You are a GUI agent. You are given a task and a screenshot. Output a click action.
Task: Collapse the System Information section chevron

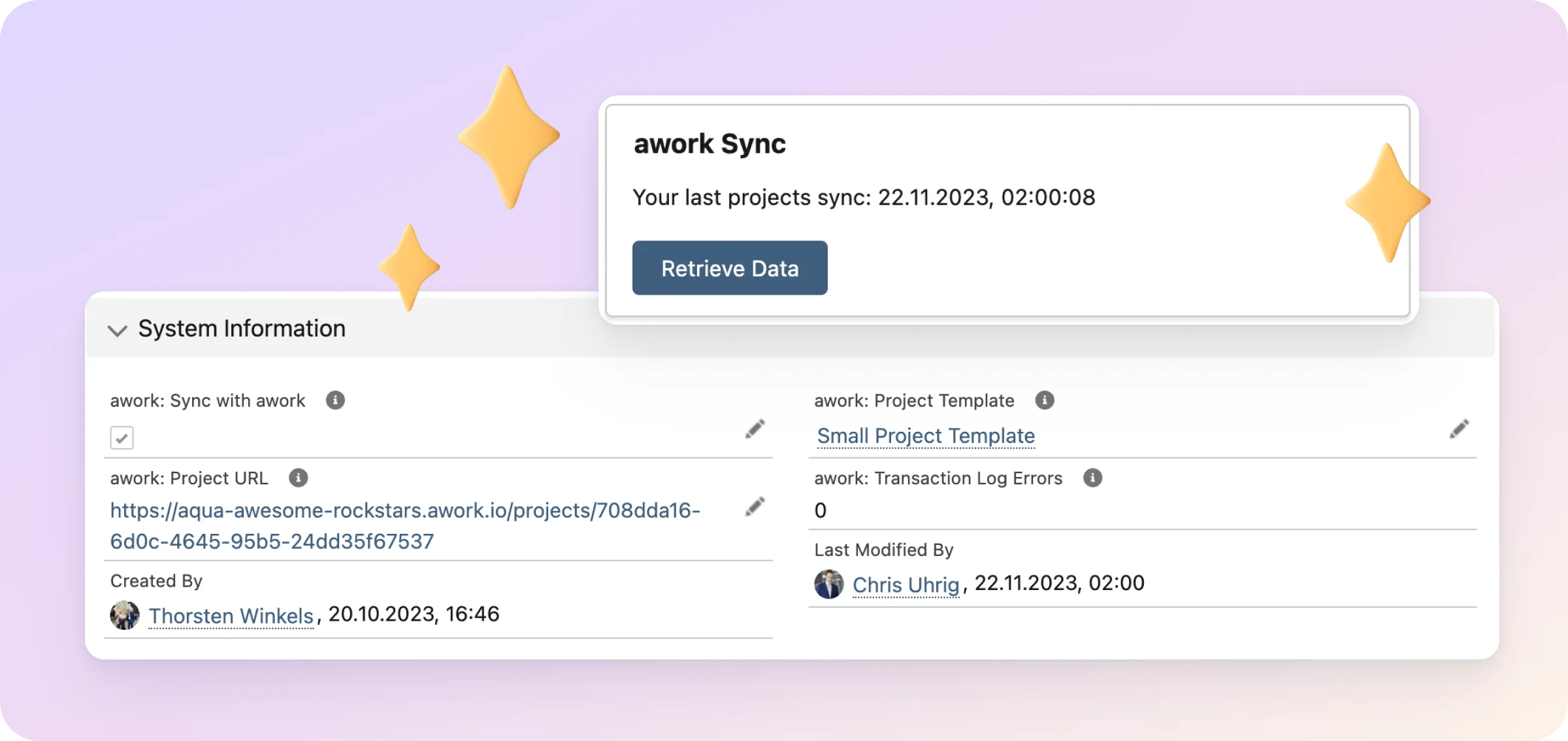118,330
